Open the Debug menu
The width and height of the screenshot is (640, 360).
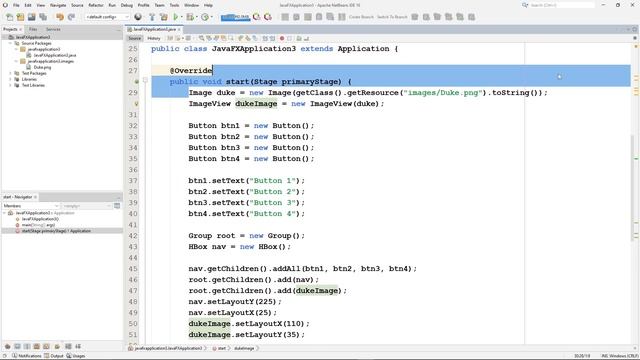[127, 5]
